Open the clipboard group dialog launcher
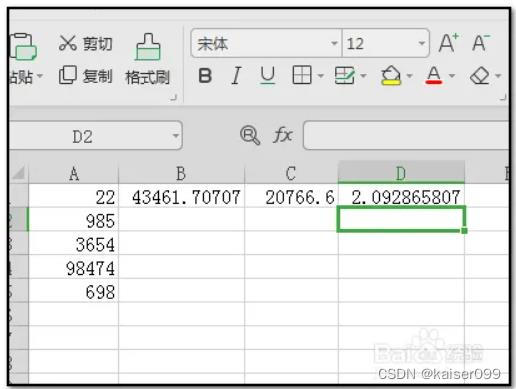The width and height of the screenshot is (516, 389). [173, 97]
